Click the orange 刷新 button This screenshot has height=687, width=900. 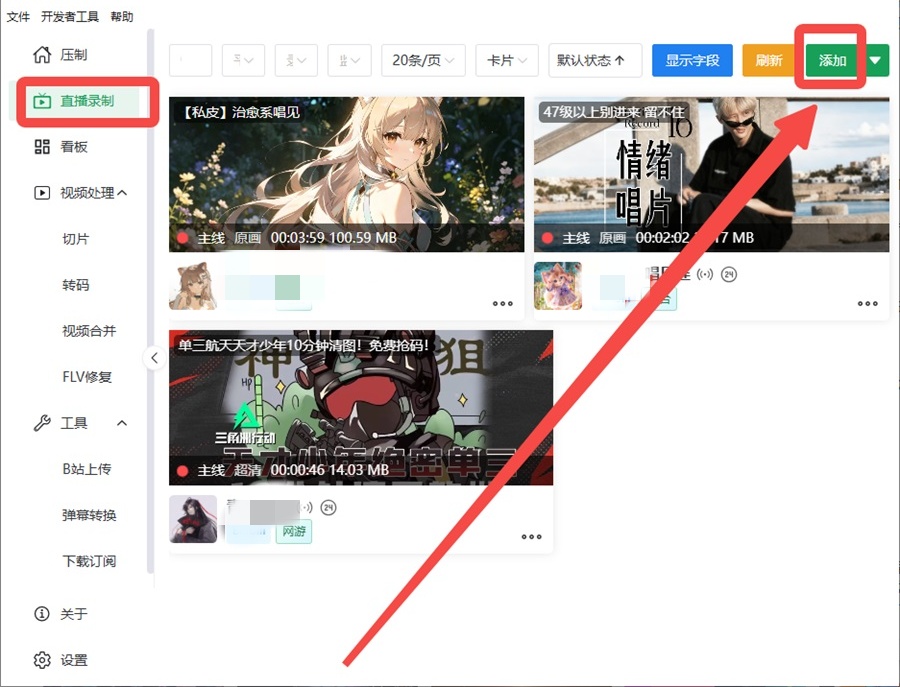[x=769, y=60]
